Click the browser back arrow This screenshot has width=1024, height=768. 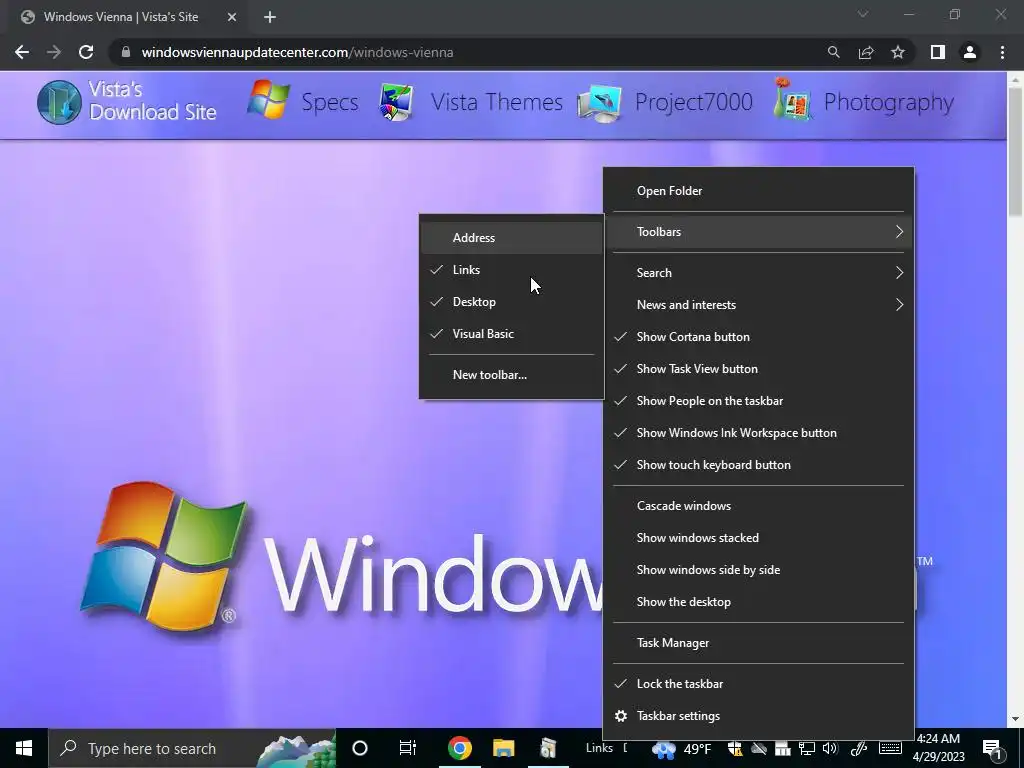22,52
